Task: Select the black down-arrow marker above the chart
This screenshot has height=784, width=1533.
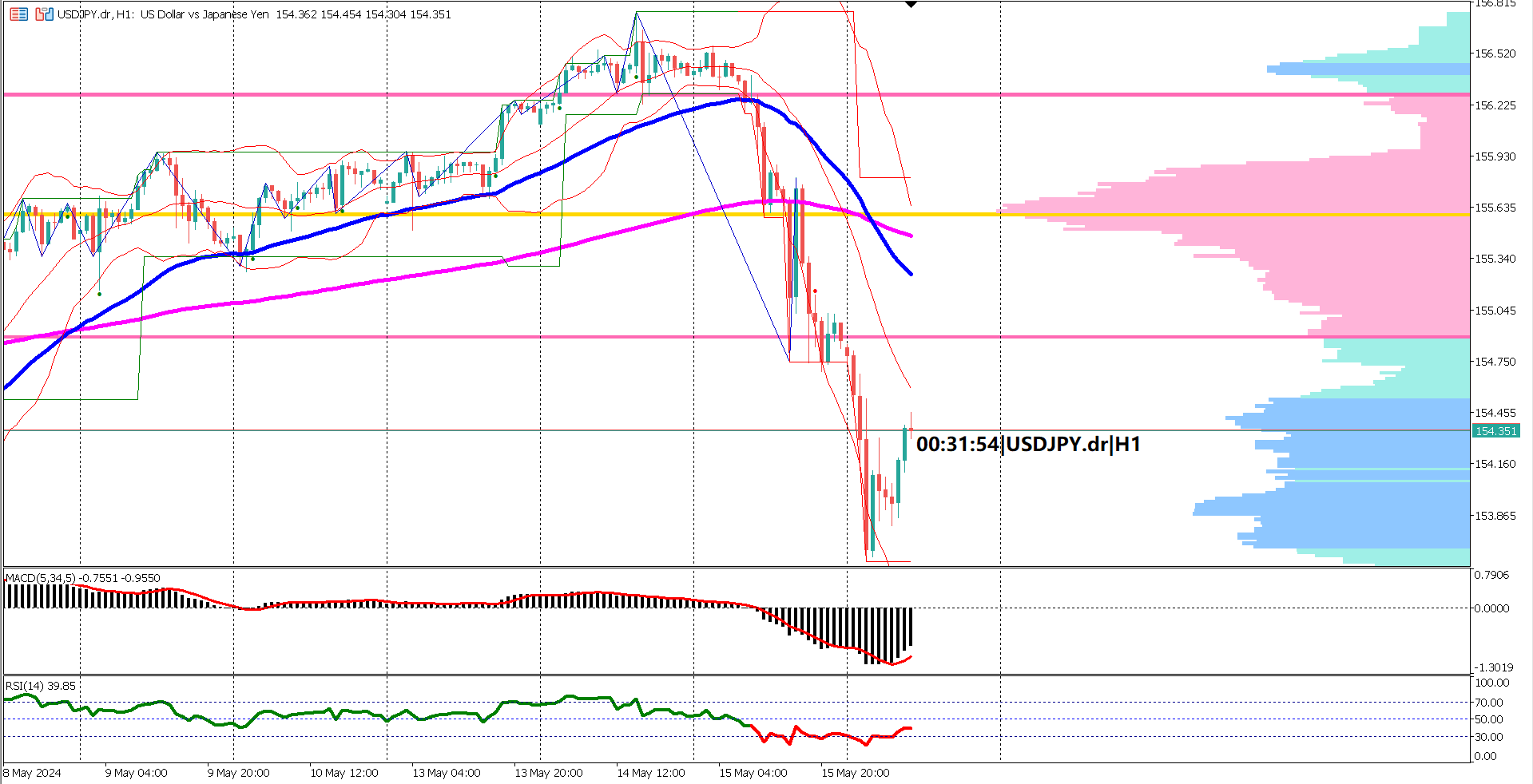Action: (911, 5)
